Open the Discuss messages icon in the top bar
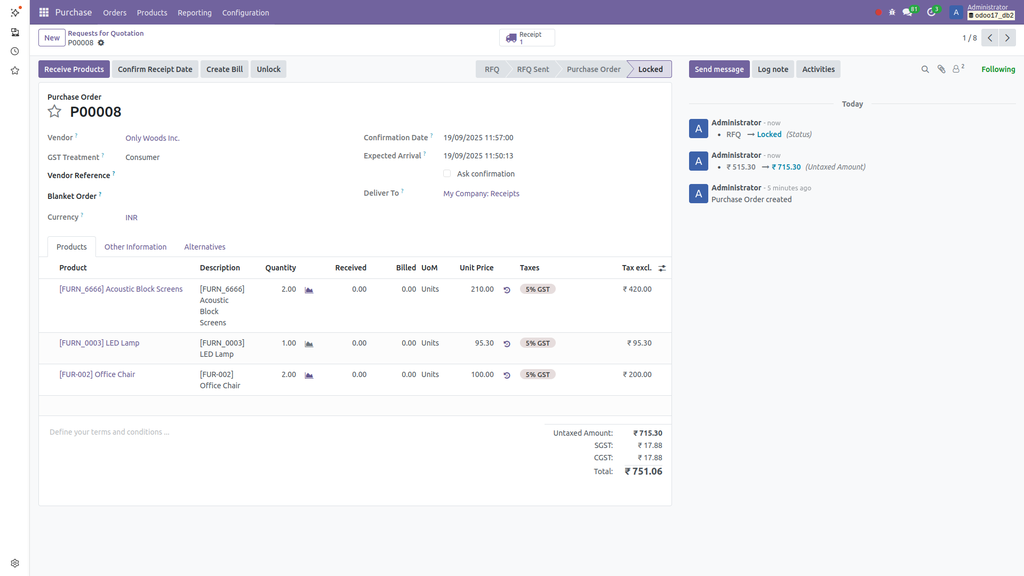The width and height of the screenshot is (1024, 576). pyautogui.click(x=907, y=11)
